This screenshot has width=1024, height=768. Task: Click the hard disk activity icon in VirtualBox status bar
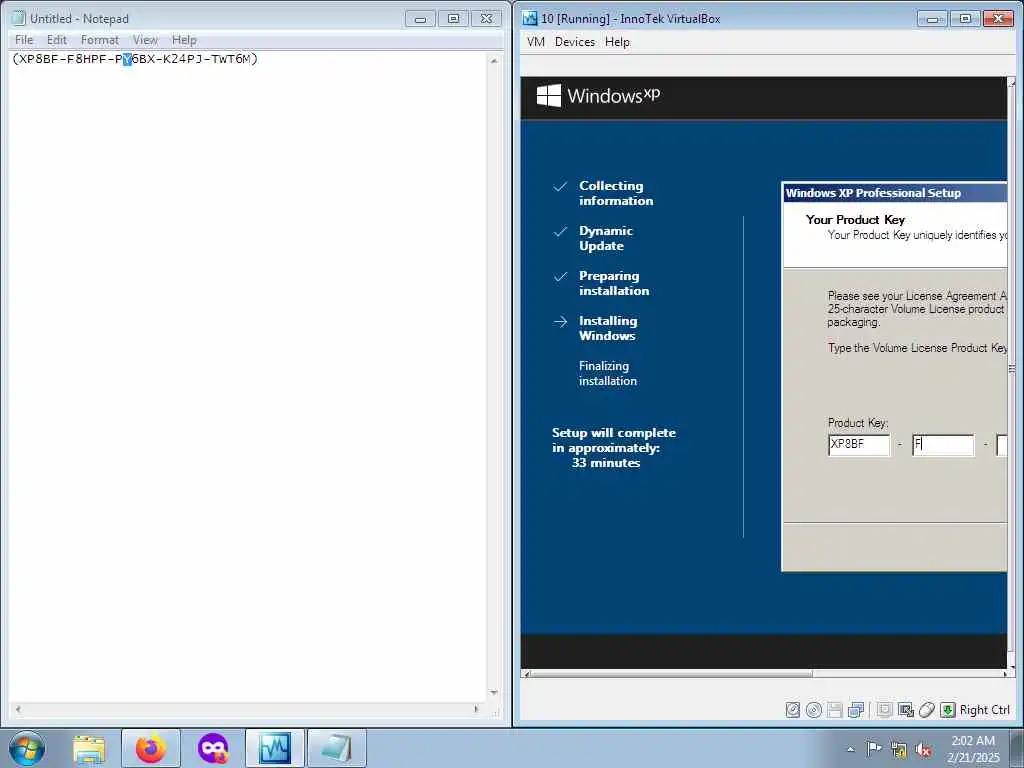[x=793, y=710]
